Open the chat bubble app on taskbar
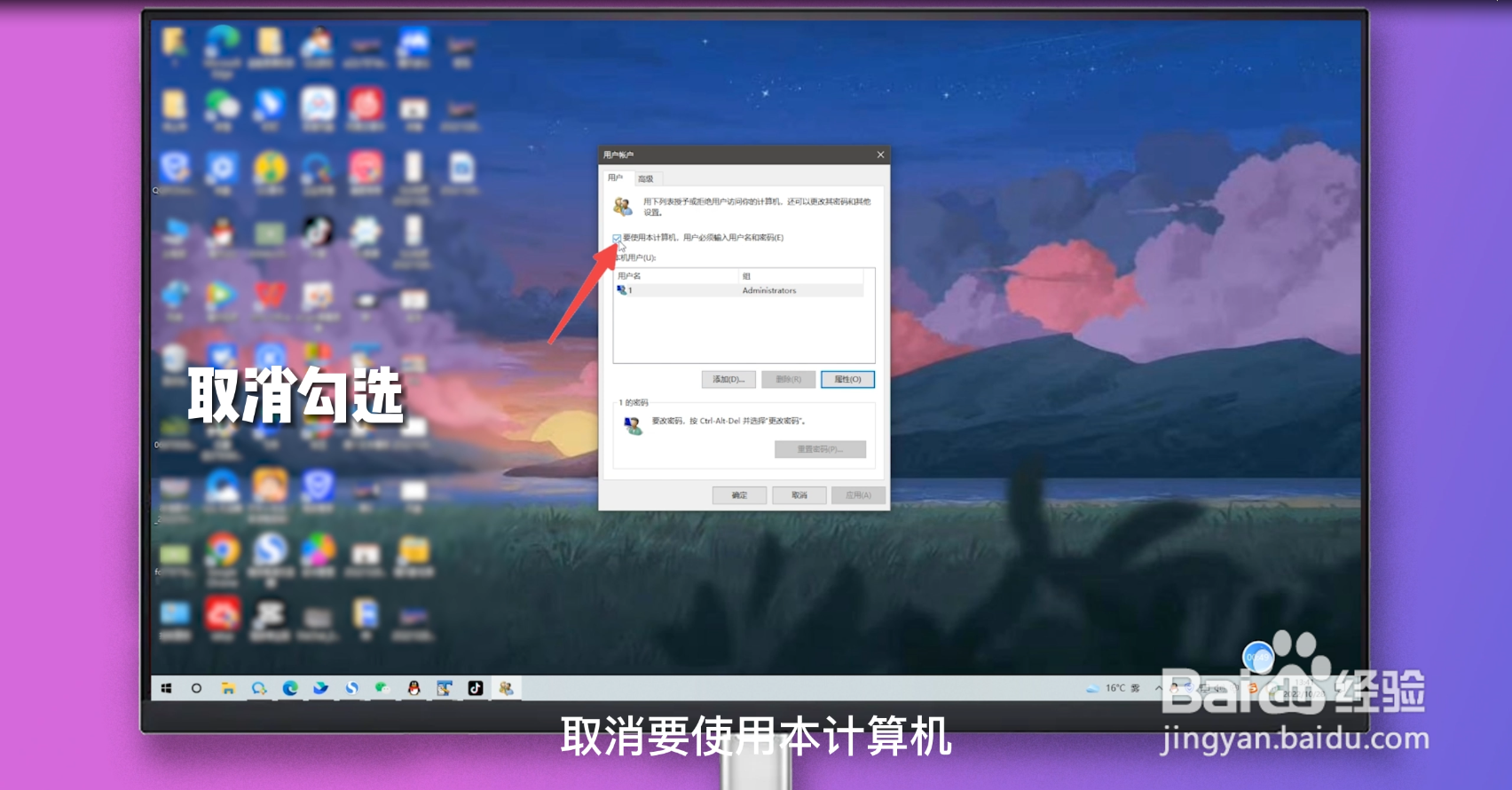Image resolution: width=1512 pixels, height=790 pixels. (259, 688)
